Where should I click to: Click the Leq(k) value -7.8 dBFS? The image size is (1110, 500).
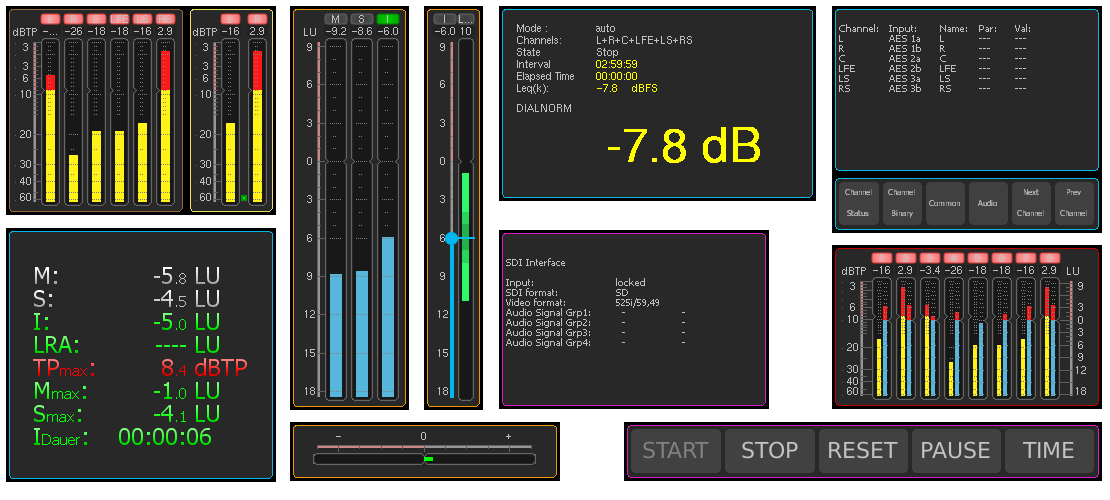tap(626, 89)
